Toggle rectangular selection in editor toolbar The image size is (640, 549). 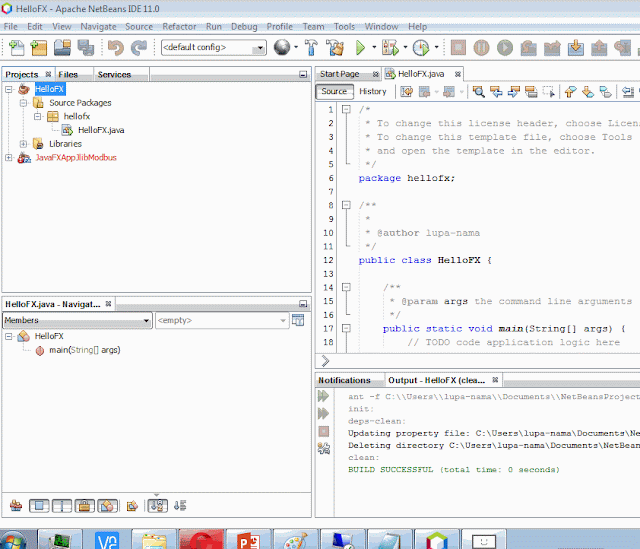(549, 91)
